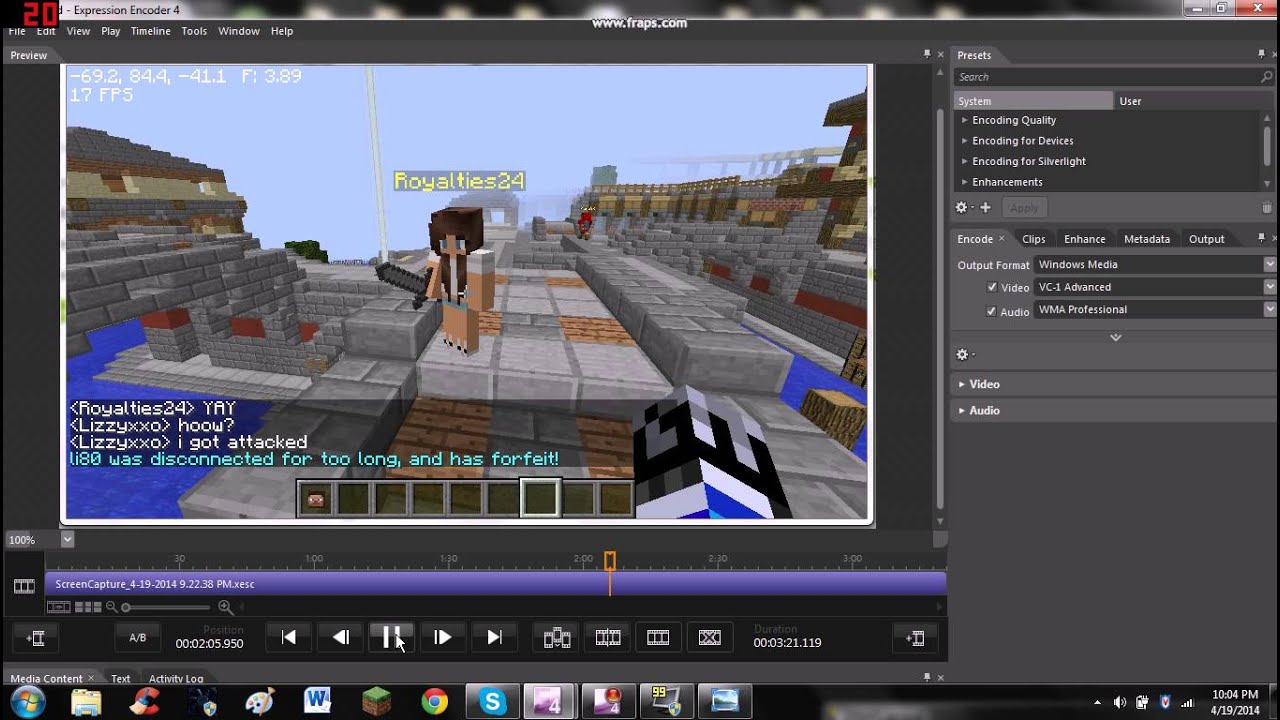Open the Tools menu
Viewport: 1280px width, 720px height.
click(194, 31)
